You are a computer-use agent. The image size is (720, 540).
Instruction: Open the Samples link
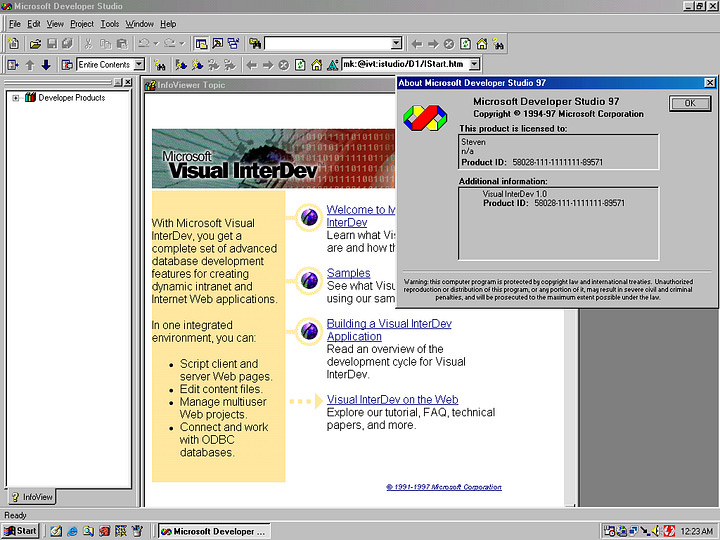pyautogui.click(x=349, y=273)
